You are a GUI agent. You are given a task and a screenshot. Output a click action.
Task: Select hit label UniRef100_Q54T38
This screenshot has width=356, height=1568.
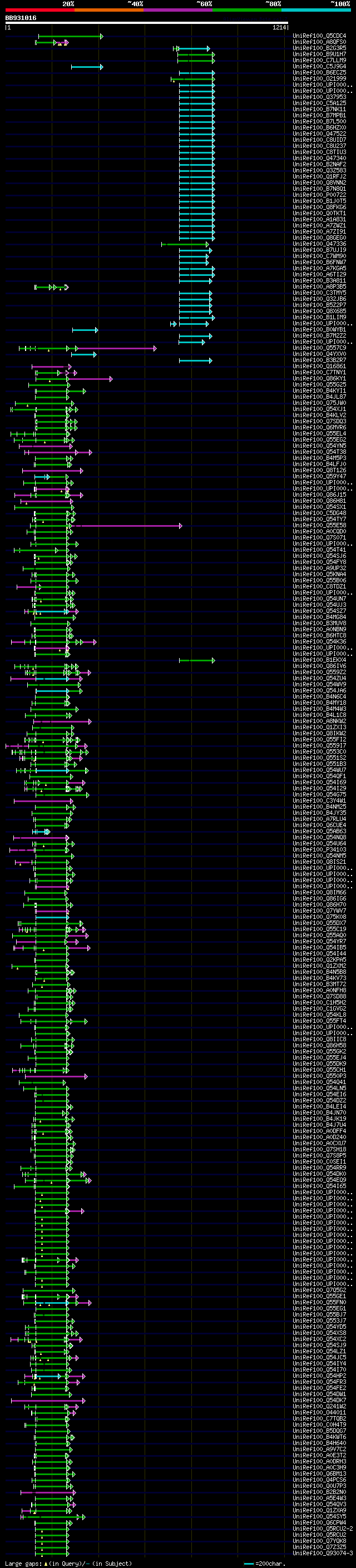pyautogui.click(x=319, y=452)
